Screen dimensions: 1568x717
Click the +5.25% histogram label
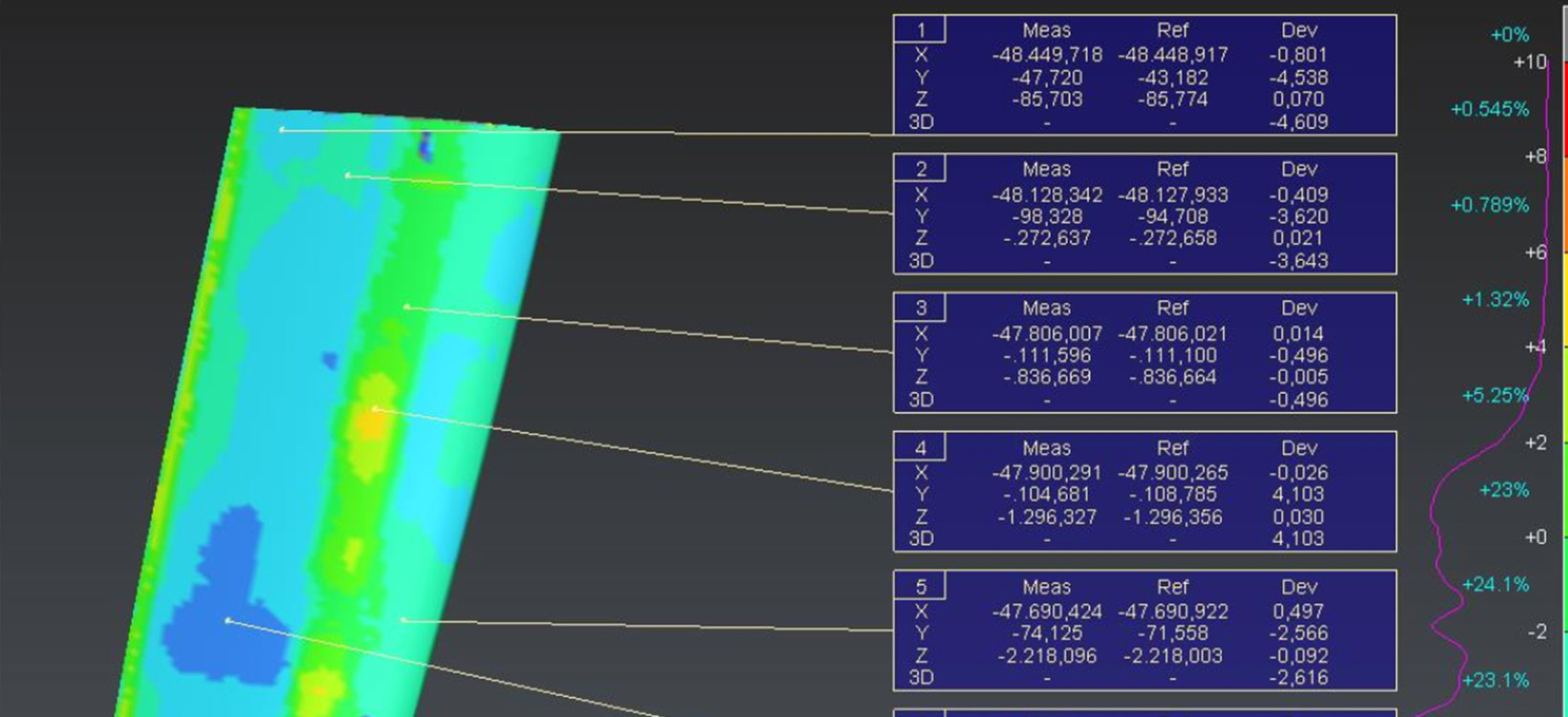tap(1495, 395)
